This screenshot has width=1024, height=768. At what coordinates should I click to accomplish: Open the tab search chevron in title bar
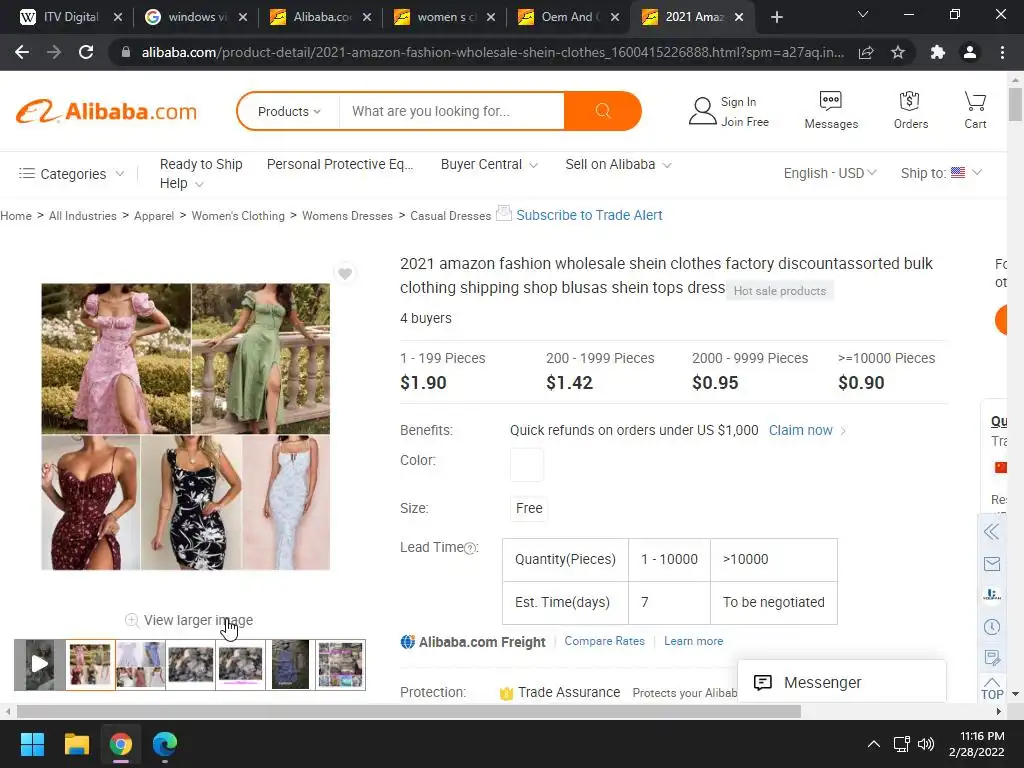pos(863,14)
